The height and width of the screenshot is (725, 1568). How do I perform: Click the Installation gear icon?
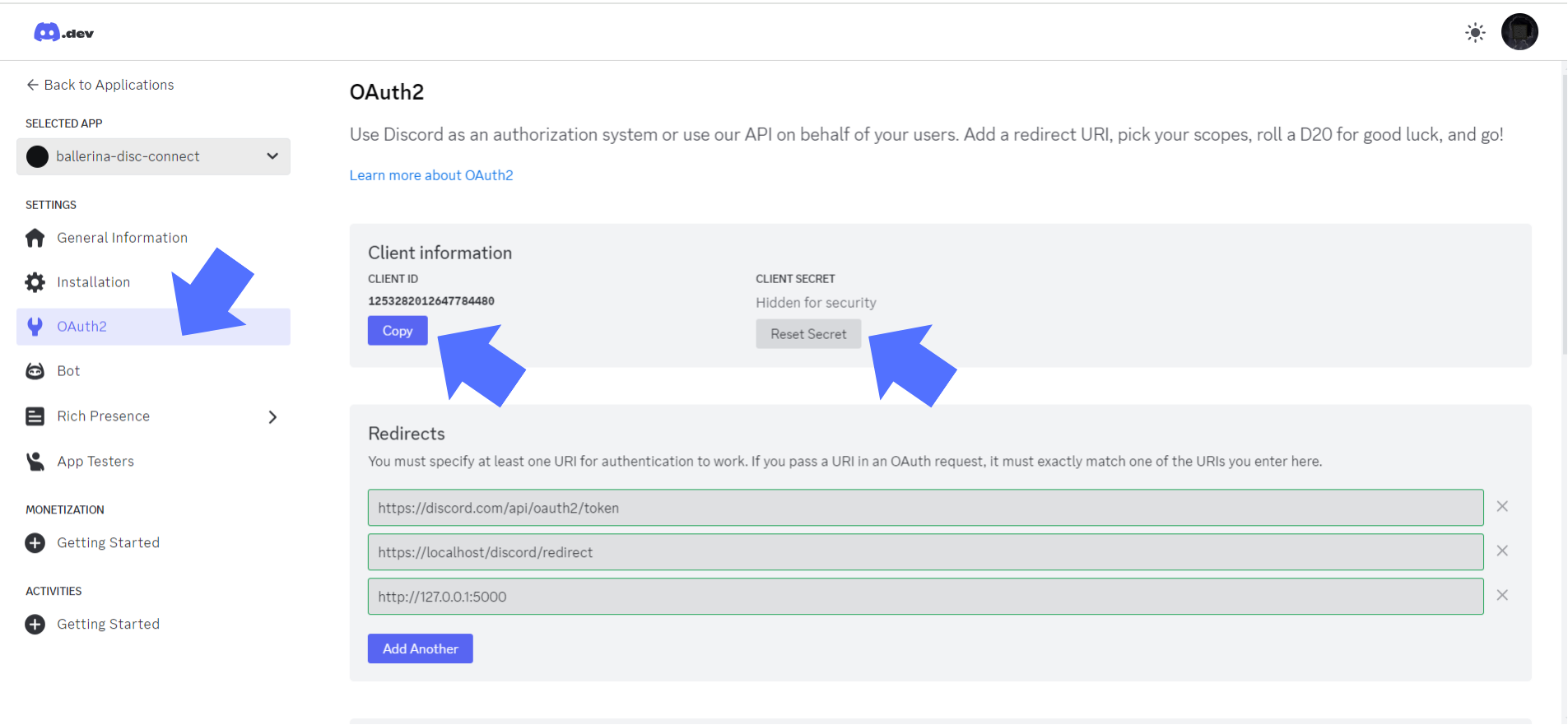click(x=35, y=282)
